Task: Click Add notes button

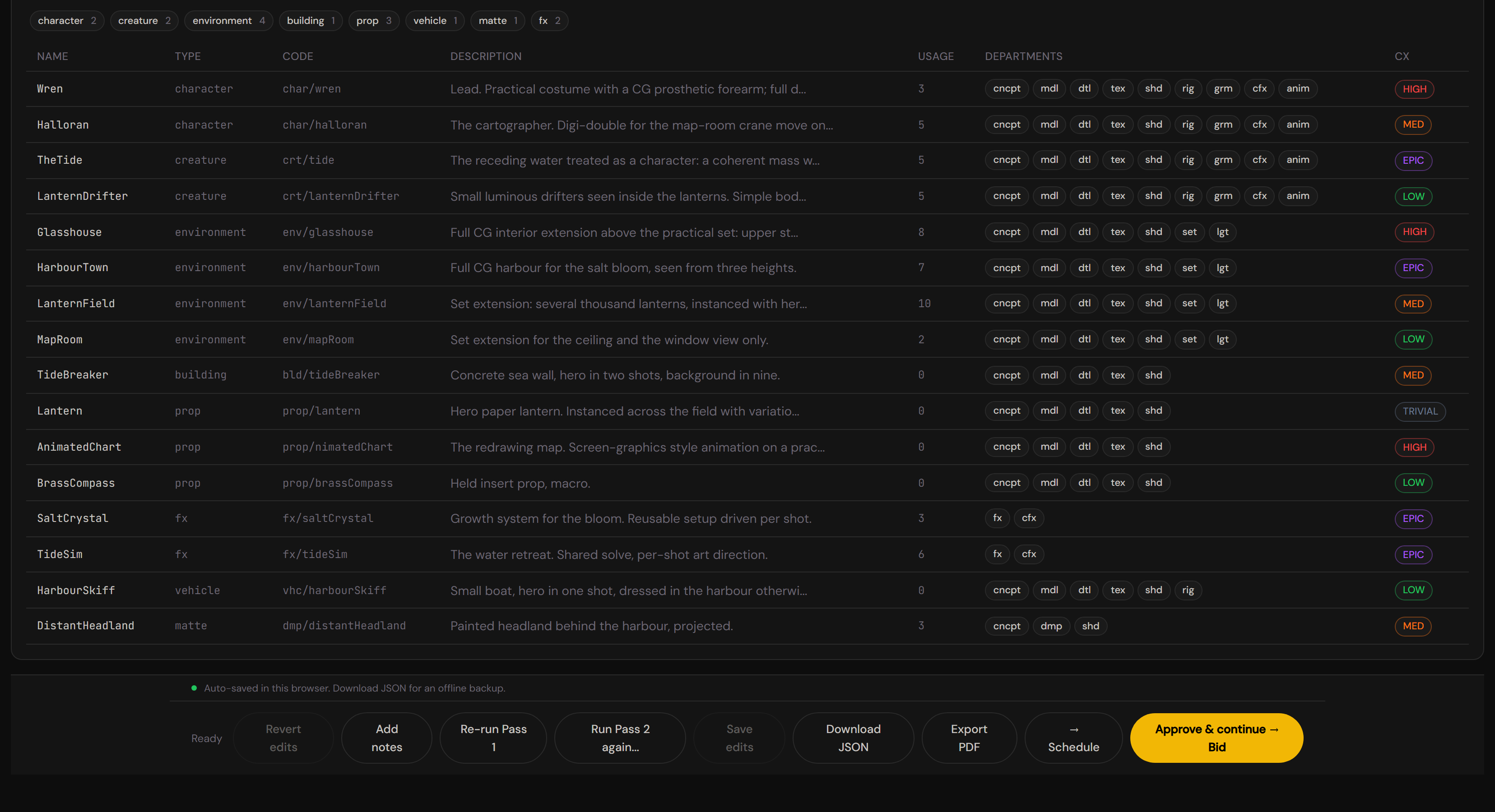Action: (386, 738)
